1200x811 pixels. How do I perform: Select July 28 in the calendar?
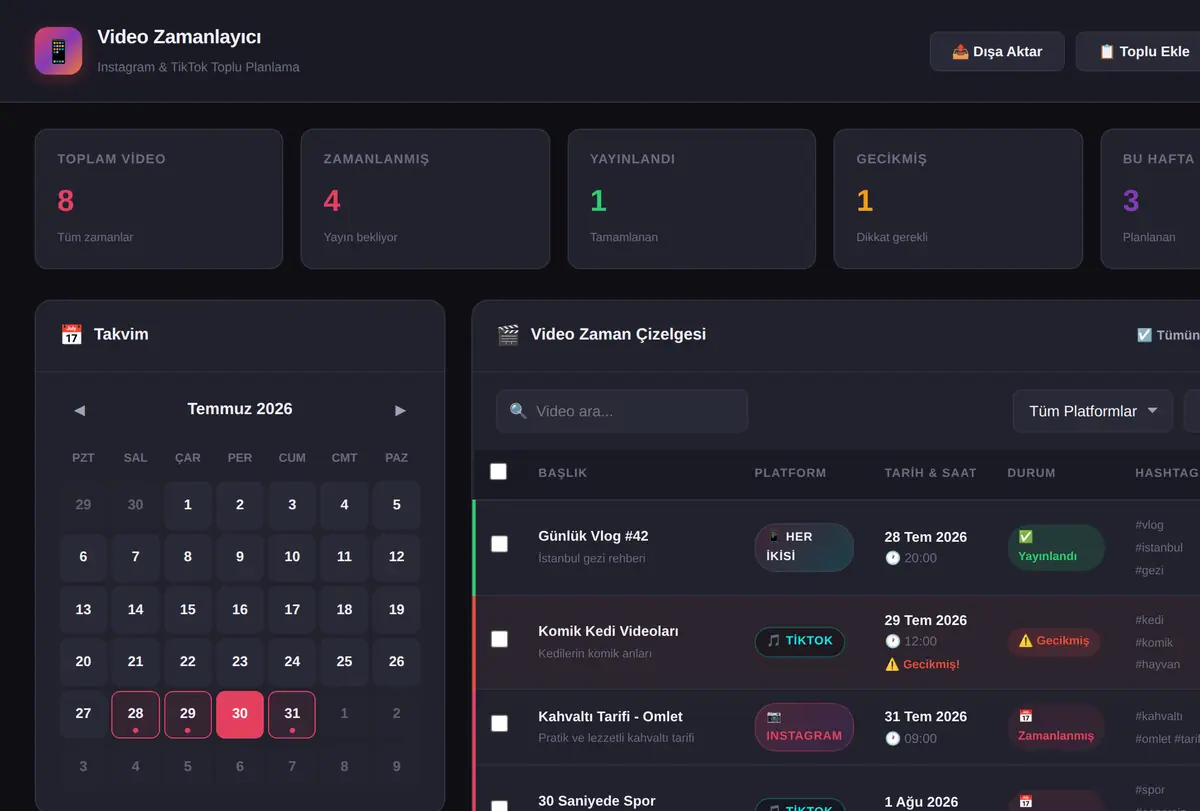click(135, 714)
